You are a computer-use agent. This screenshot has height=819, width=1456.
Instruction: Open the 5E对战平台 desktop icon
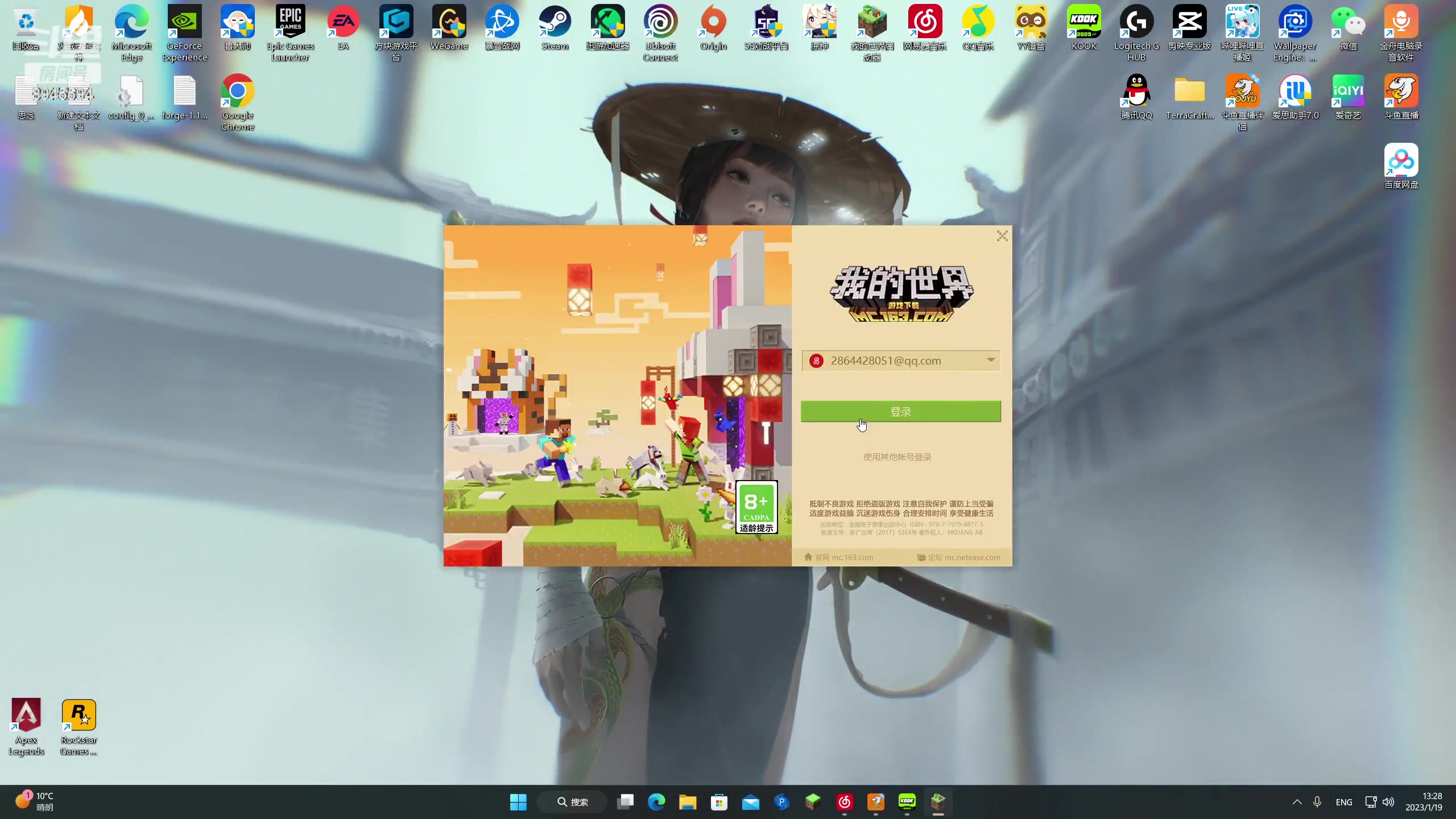pyautogui.click(x=767, y=28)
